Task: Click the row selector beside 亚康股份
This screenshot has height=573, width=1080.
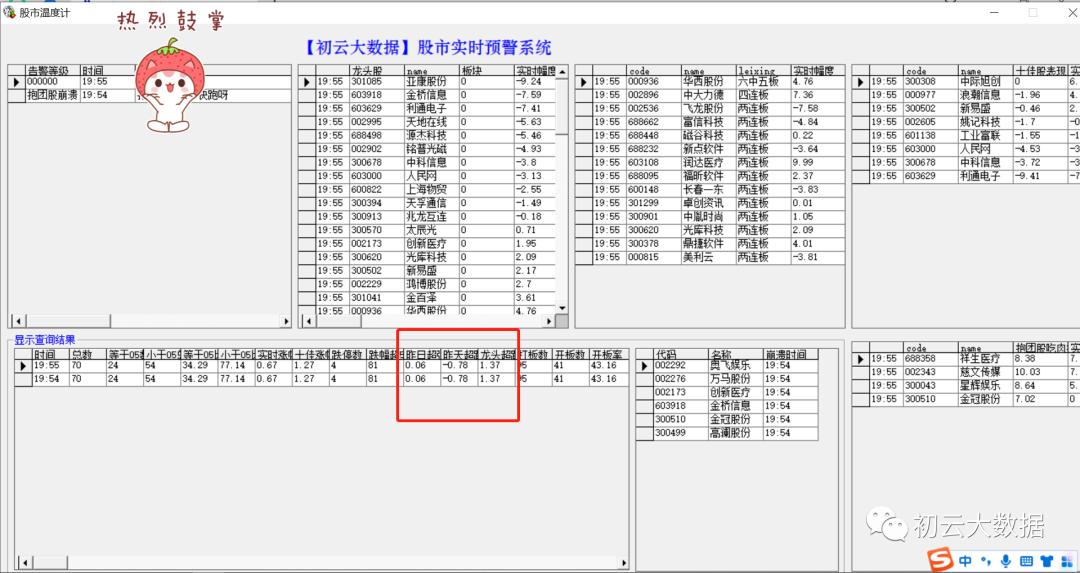Action: (307, 82)
